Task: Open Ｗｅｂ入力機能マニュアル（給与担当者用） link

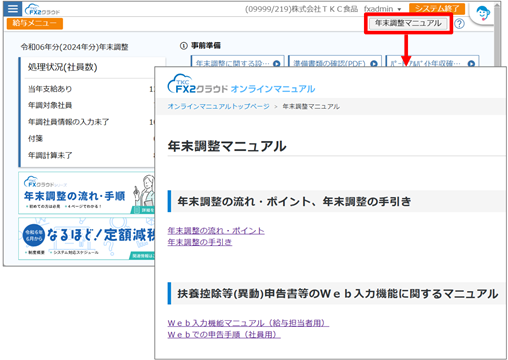Action: (248, 323)
